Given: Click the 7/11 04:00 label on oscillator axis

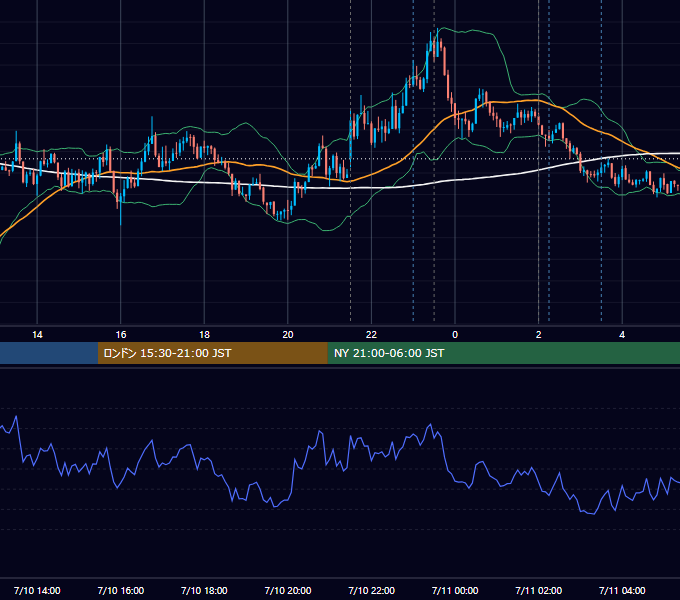Looking at the screenshot, I should [x=622, y=590].
